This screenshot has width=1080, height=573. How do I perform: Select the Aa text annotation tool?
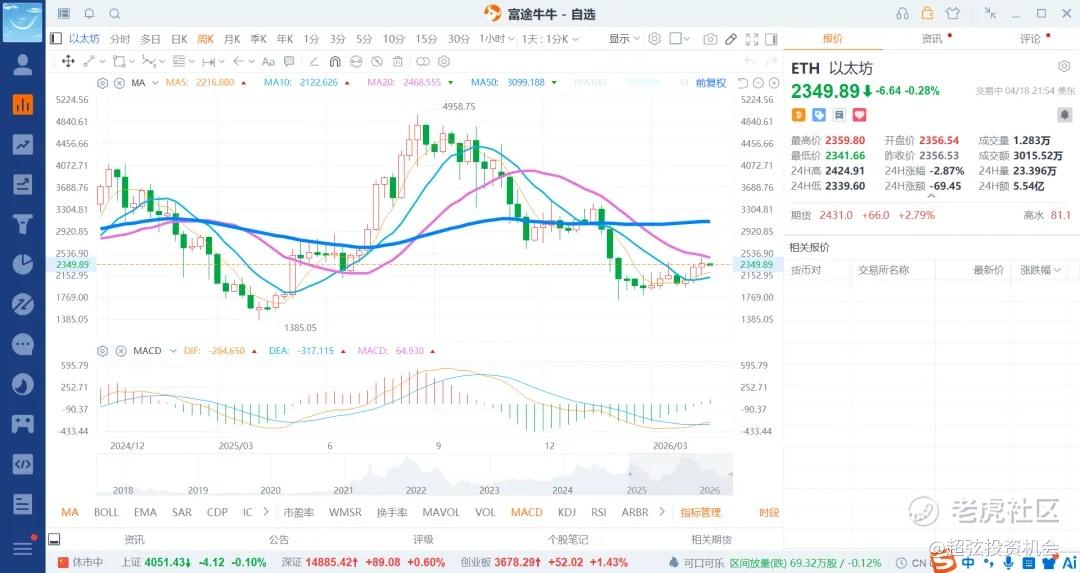coord(269,61)
